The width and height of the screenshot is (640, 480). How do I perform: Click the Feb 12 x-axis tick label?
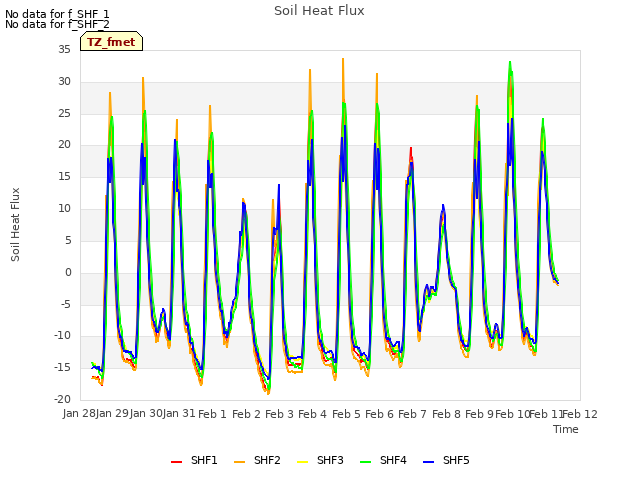(x=580, y=414)
